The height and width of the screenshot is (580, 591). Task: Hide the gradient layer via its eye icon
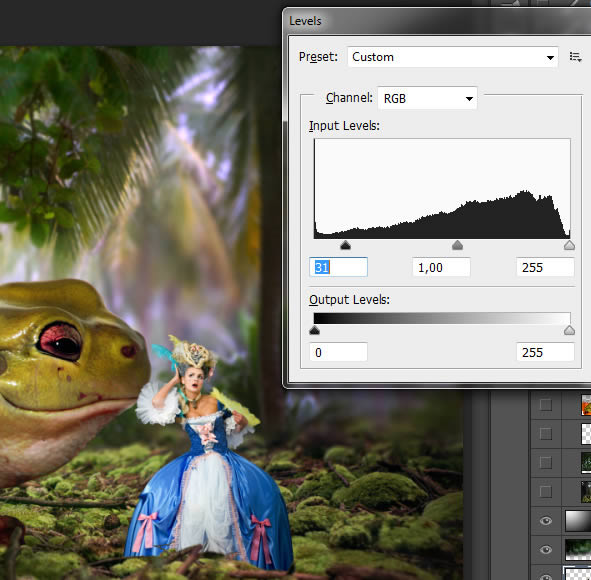[x=546, y=521]
